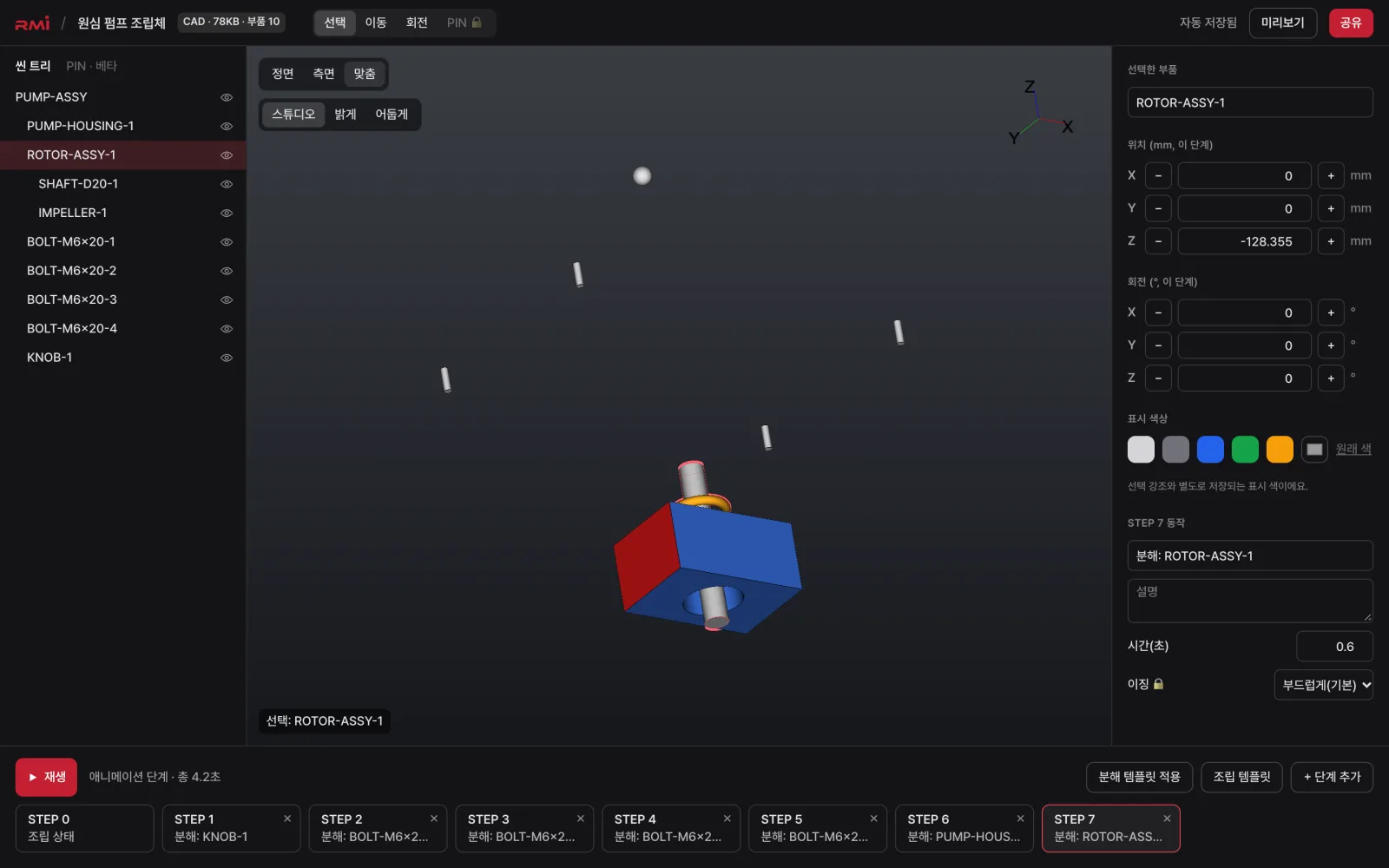Click the RMI logo icon
1389x868 pixels.
click(x=32, y=23)
